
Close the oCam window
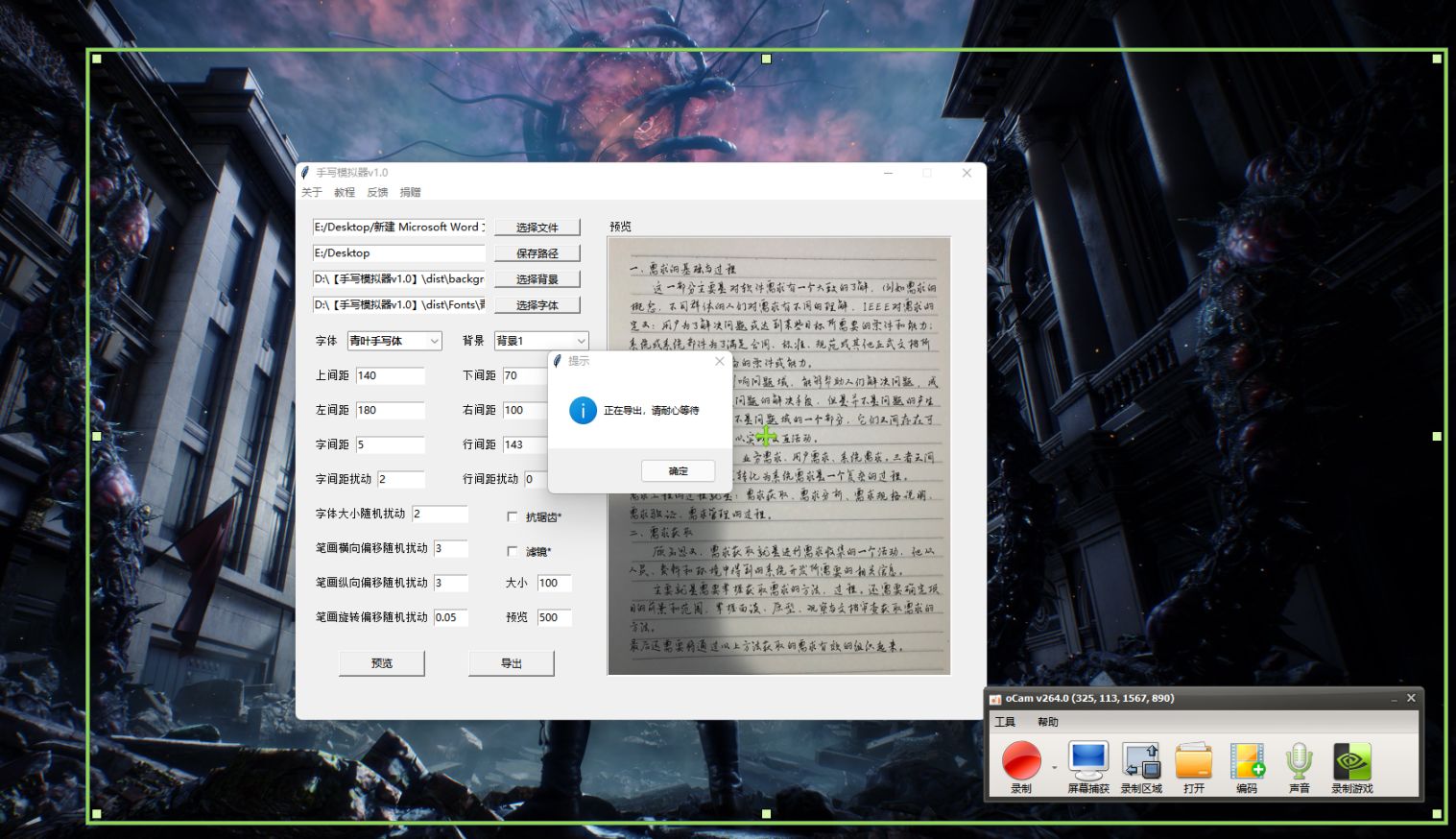[1411, 698]
